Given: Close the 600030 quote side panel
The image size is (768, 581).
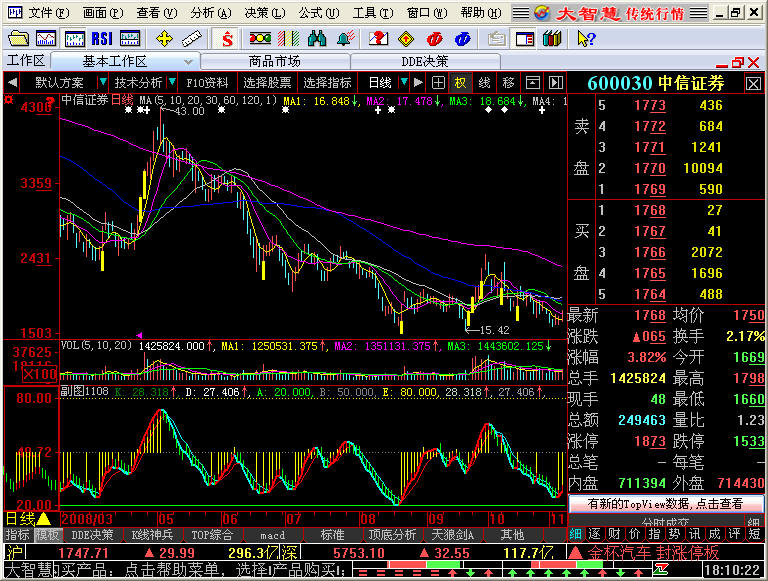Looking at the screenshot, I should 753,83.
